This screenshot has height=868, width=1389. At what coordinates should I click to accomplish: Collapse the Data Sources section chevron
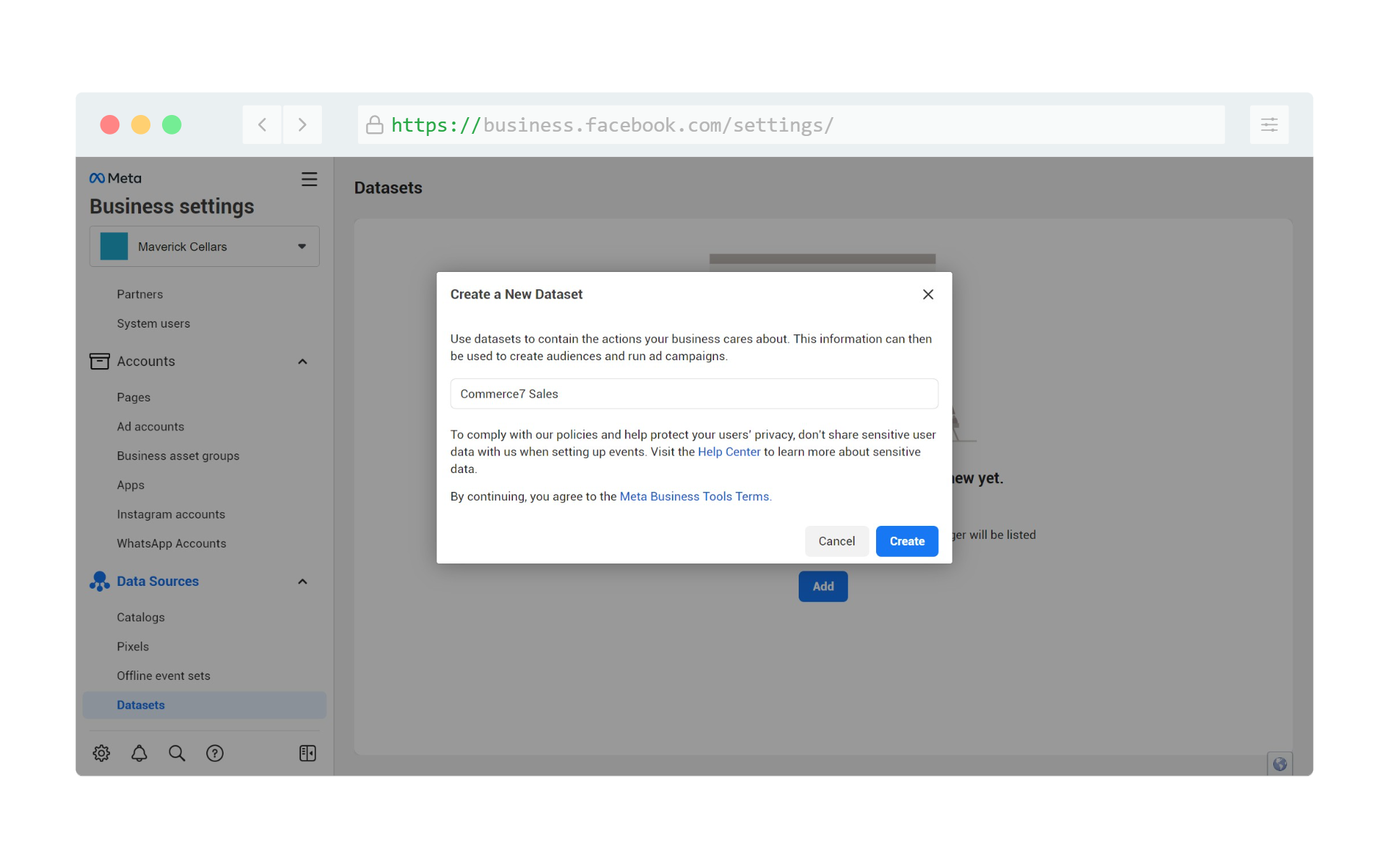(302, 582)
